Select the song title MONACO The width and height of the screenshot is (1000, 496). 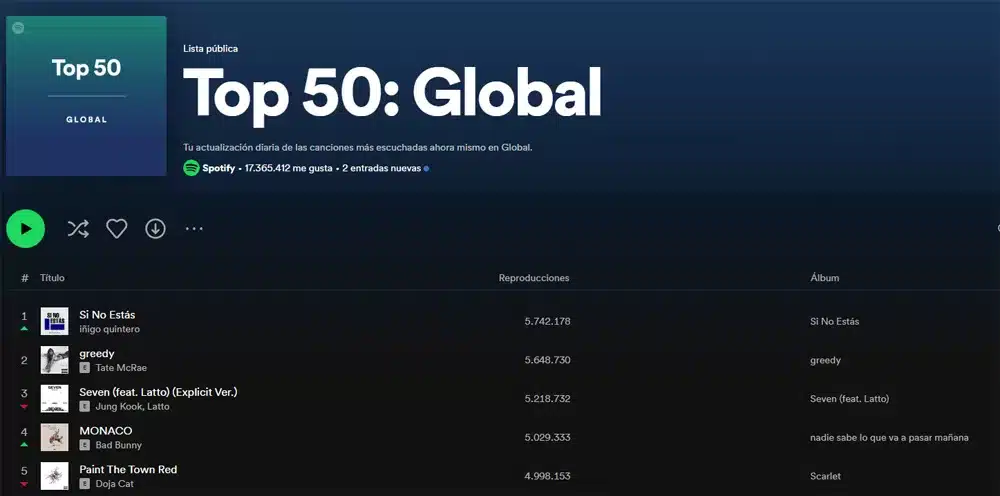click(x=106, y=430)
